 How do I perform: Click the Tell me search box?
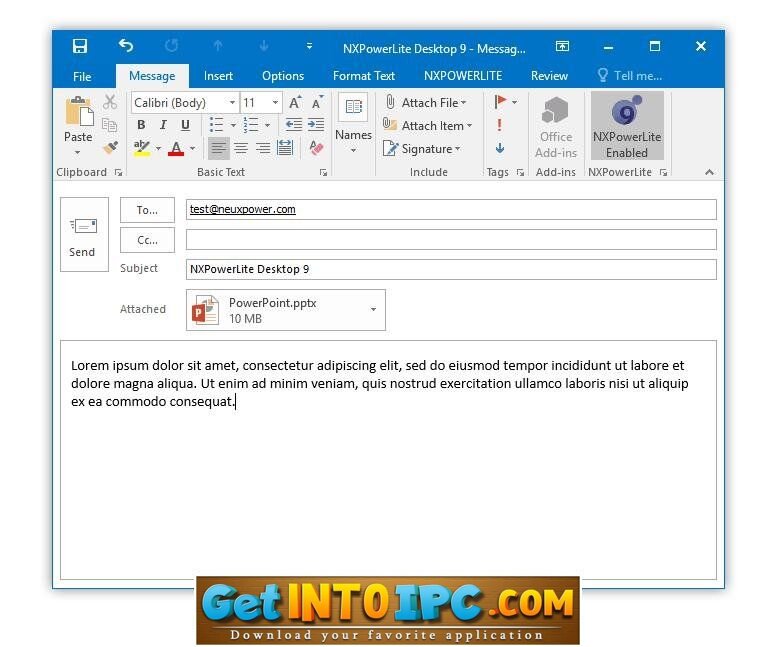(x=630, y=76)
